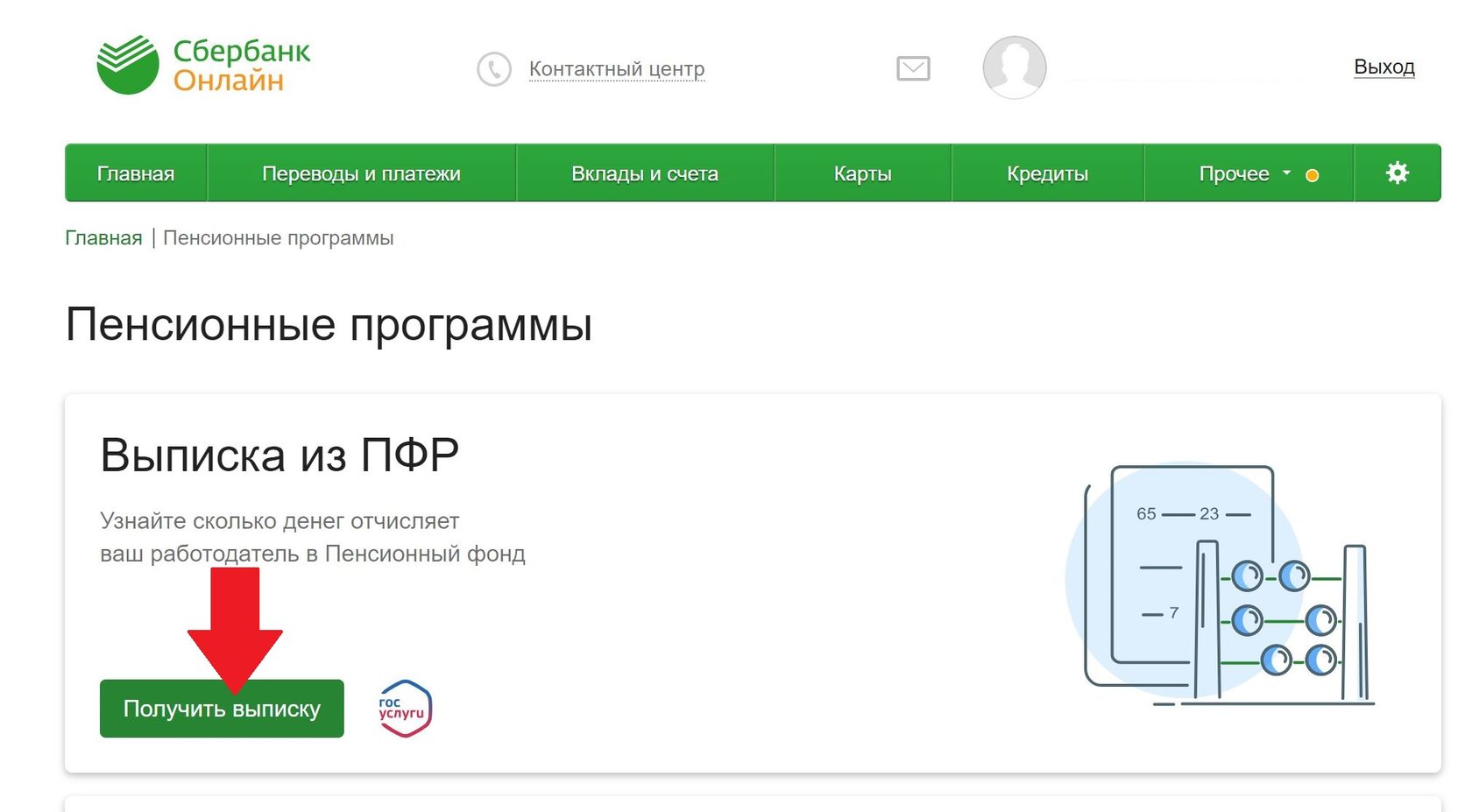Click the Госуслуги logo icon

click(405, 709)
